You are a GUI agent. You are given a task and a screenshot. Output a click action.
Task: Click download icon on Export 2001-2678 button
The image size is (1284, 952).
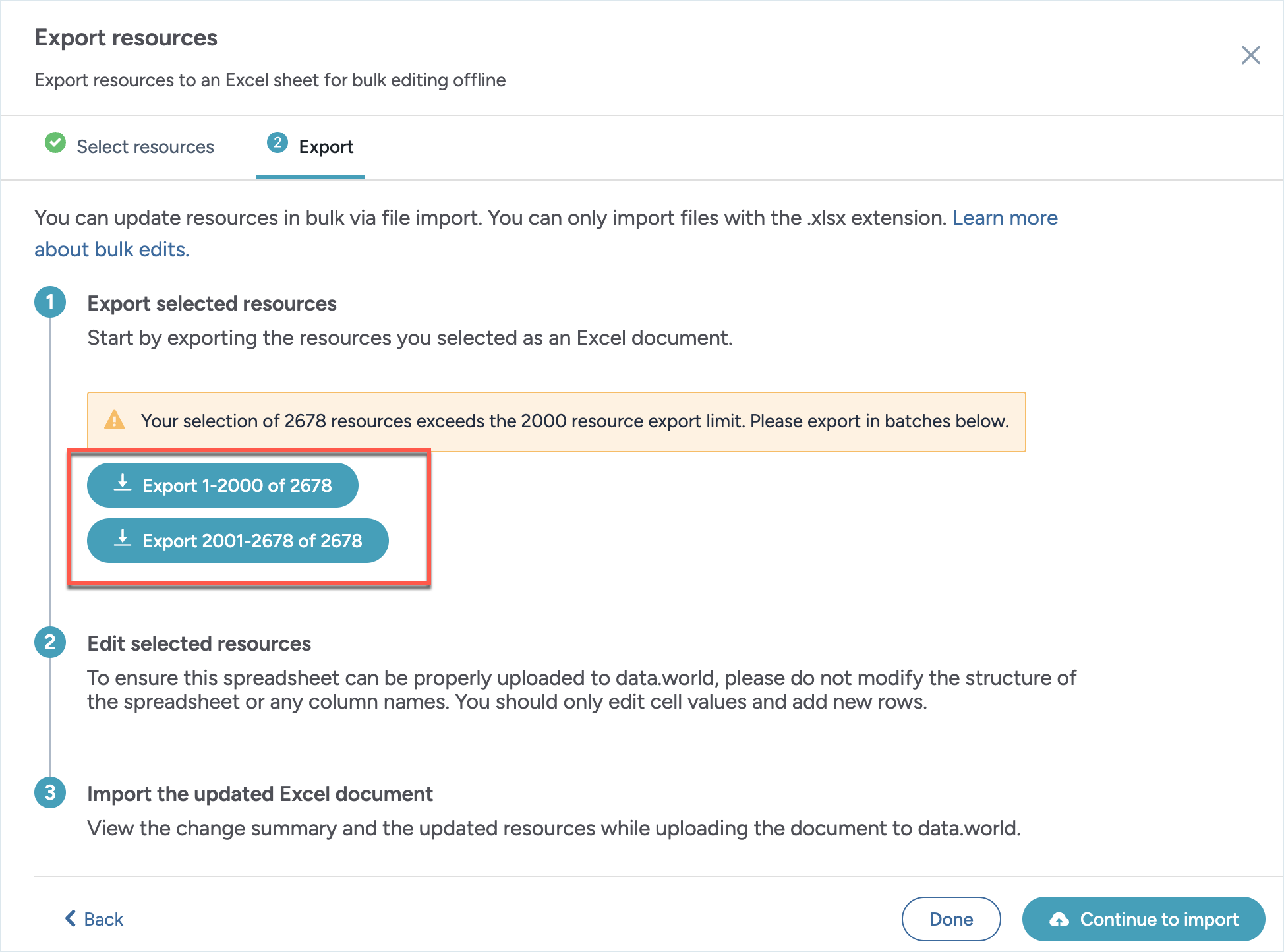tap(123, 539)
